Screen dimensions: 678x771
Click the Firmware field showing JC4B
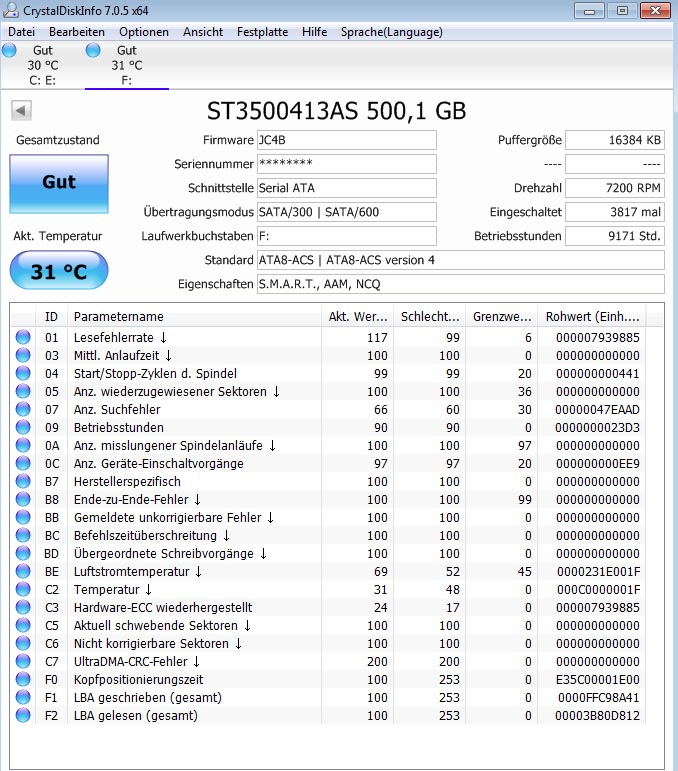[347, 140]
